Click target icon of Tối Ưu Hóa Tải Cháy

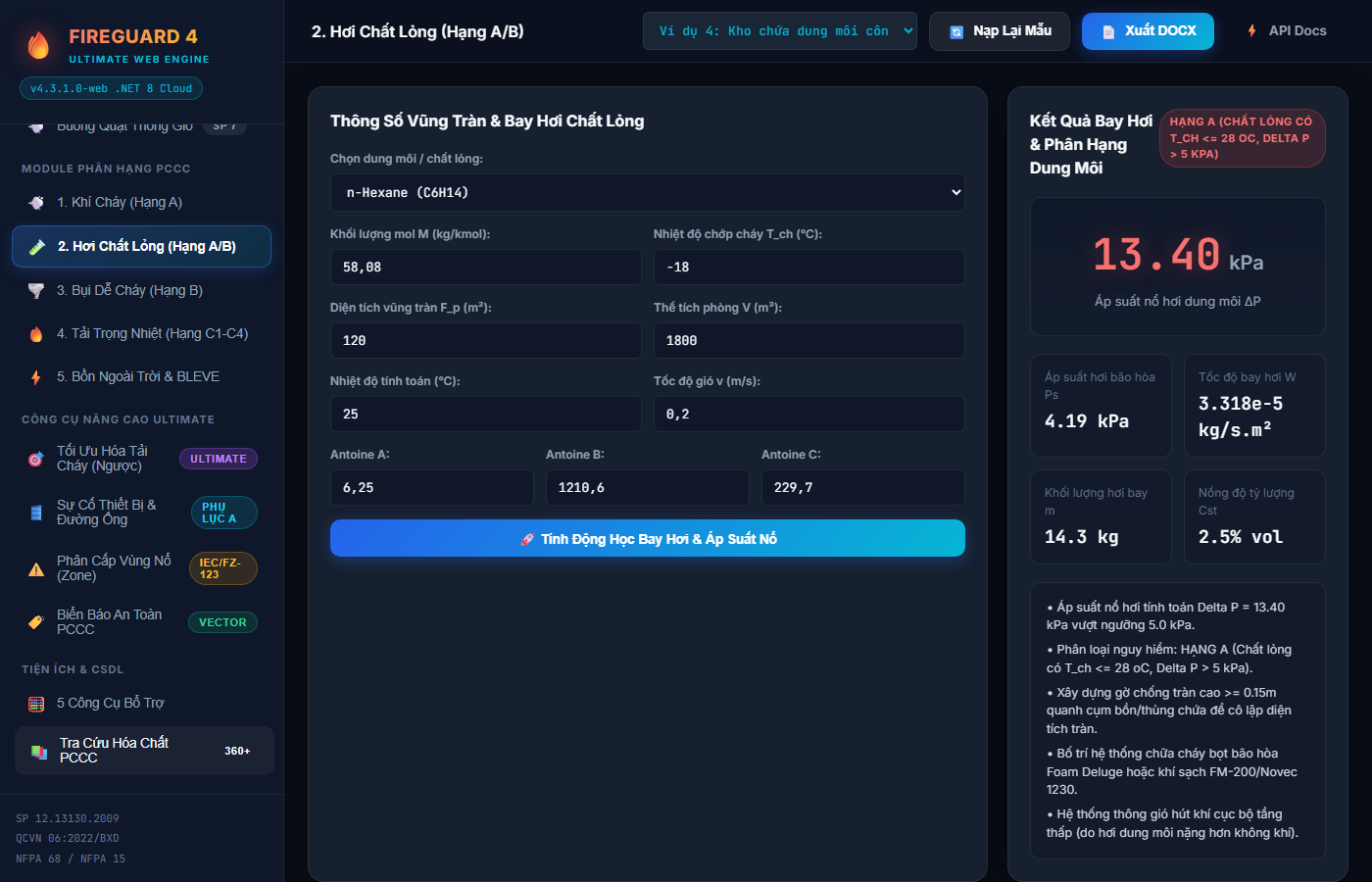click(x=36, y=459)
